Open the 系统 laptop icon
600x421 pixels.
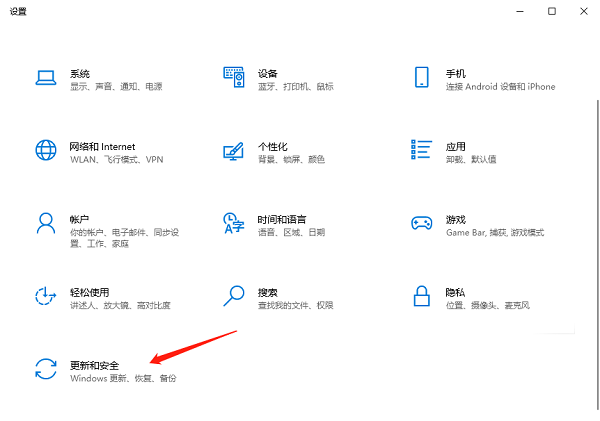(46, 78)
